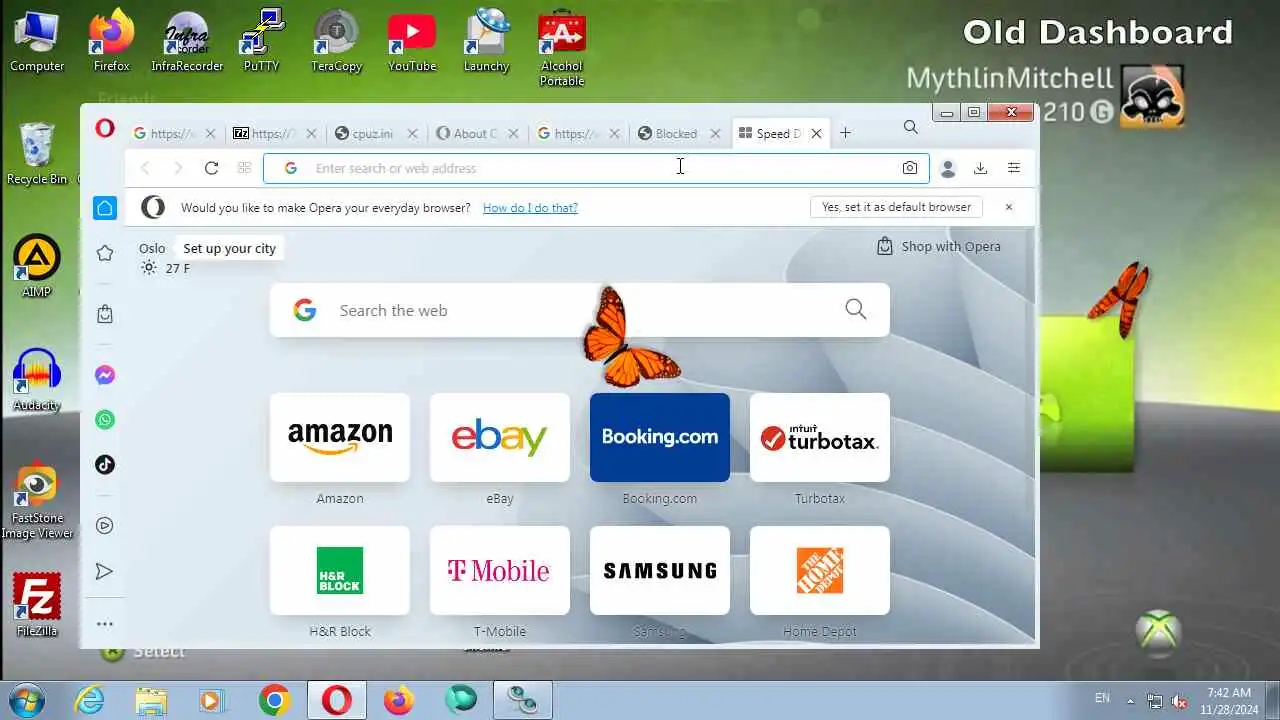
Task: Open Internet Explorer from the taskbar
Action: coord(90,700)
